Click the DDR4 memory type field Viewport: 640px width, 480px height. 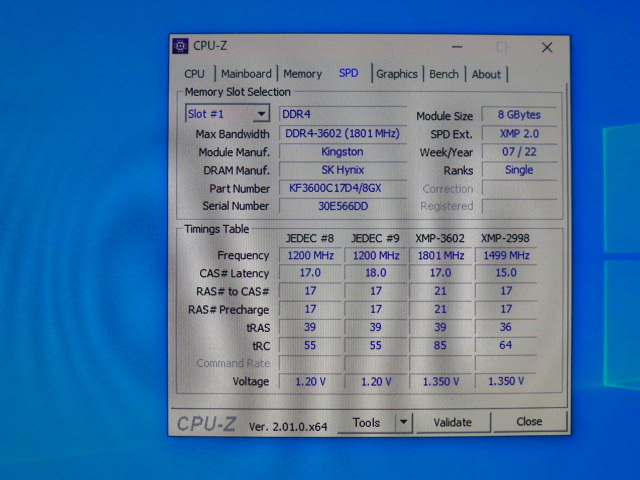(x=343, y=114)
